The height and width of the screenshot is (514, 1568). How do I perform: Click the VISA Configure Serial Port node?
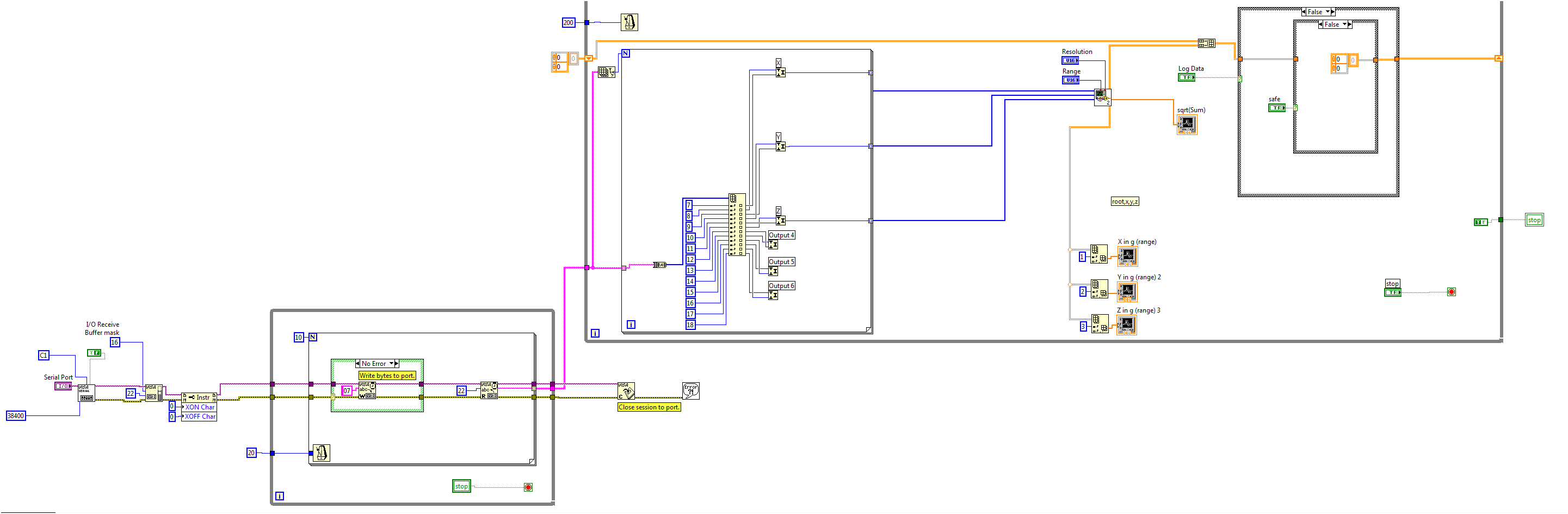pos(87,393)
